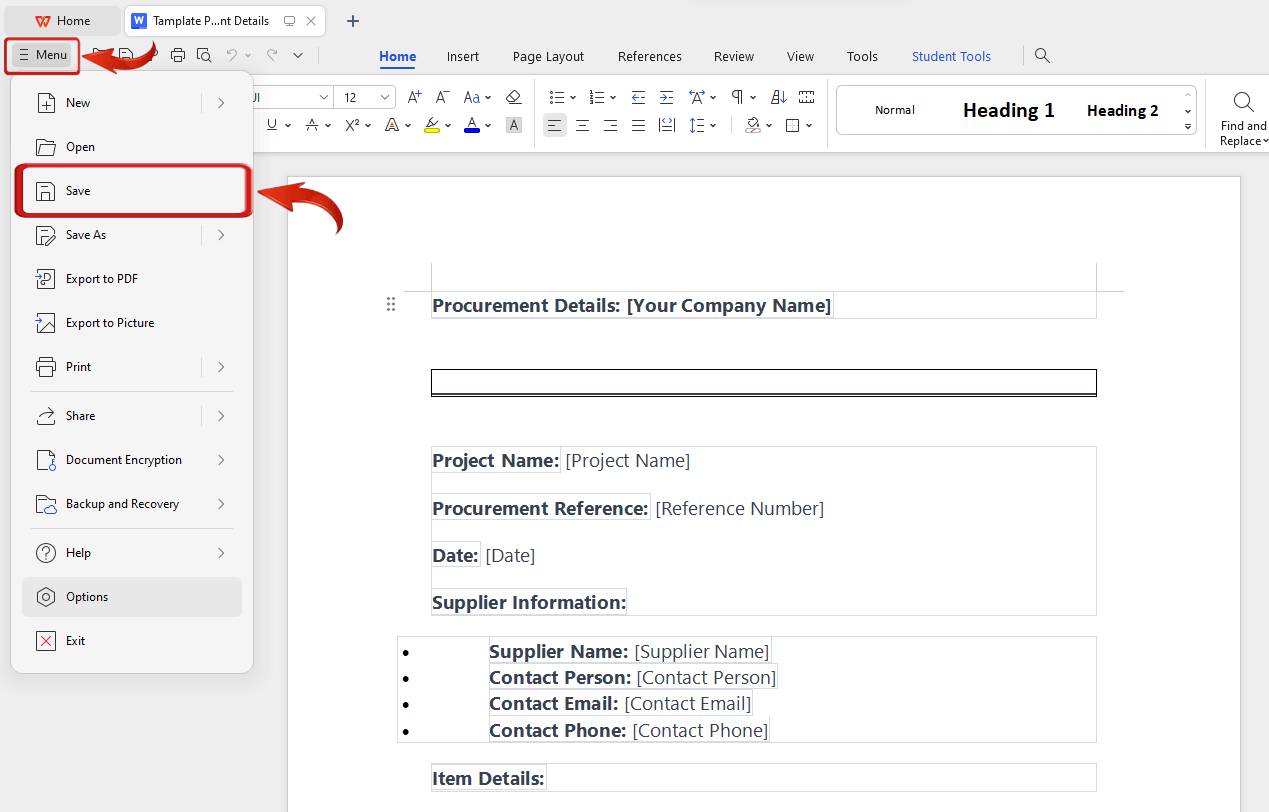
Task: Click the Redo icon
Action: (272, 55)
